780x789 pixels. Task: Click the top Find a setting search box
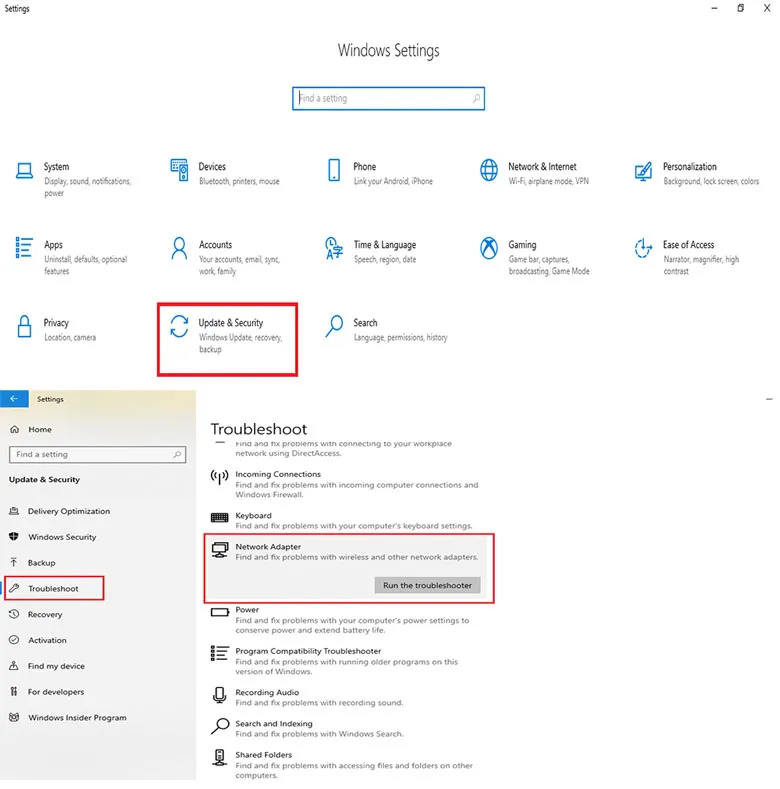click(x=388, y=99)
